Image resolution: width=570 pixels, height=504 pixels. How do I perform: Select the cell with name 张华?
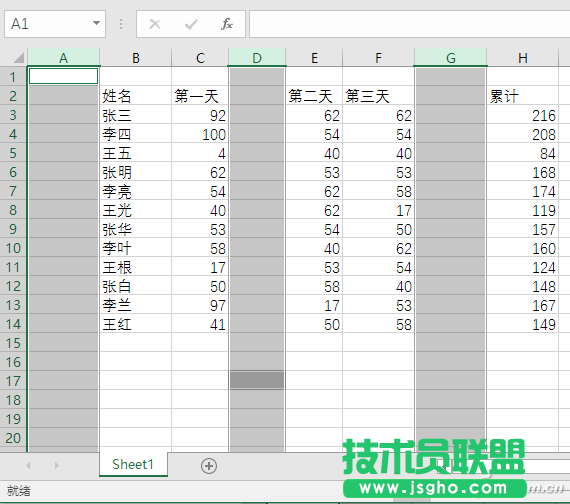click(136, 229)
